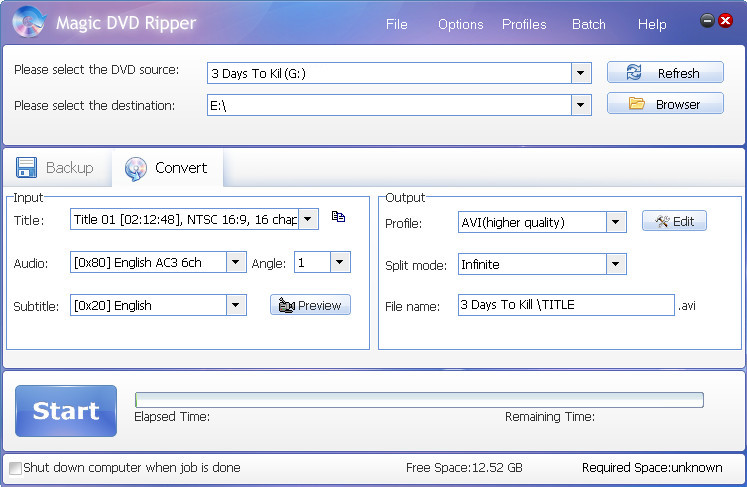The height and width of the screenshot is (487, 747).
Task: Click the Remaining Time label
Action: pyautogui.click(x=550, y=417)
